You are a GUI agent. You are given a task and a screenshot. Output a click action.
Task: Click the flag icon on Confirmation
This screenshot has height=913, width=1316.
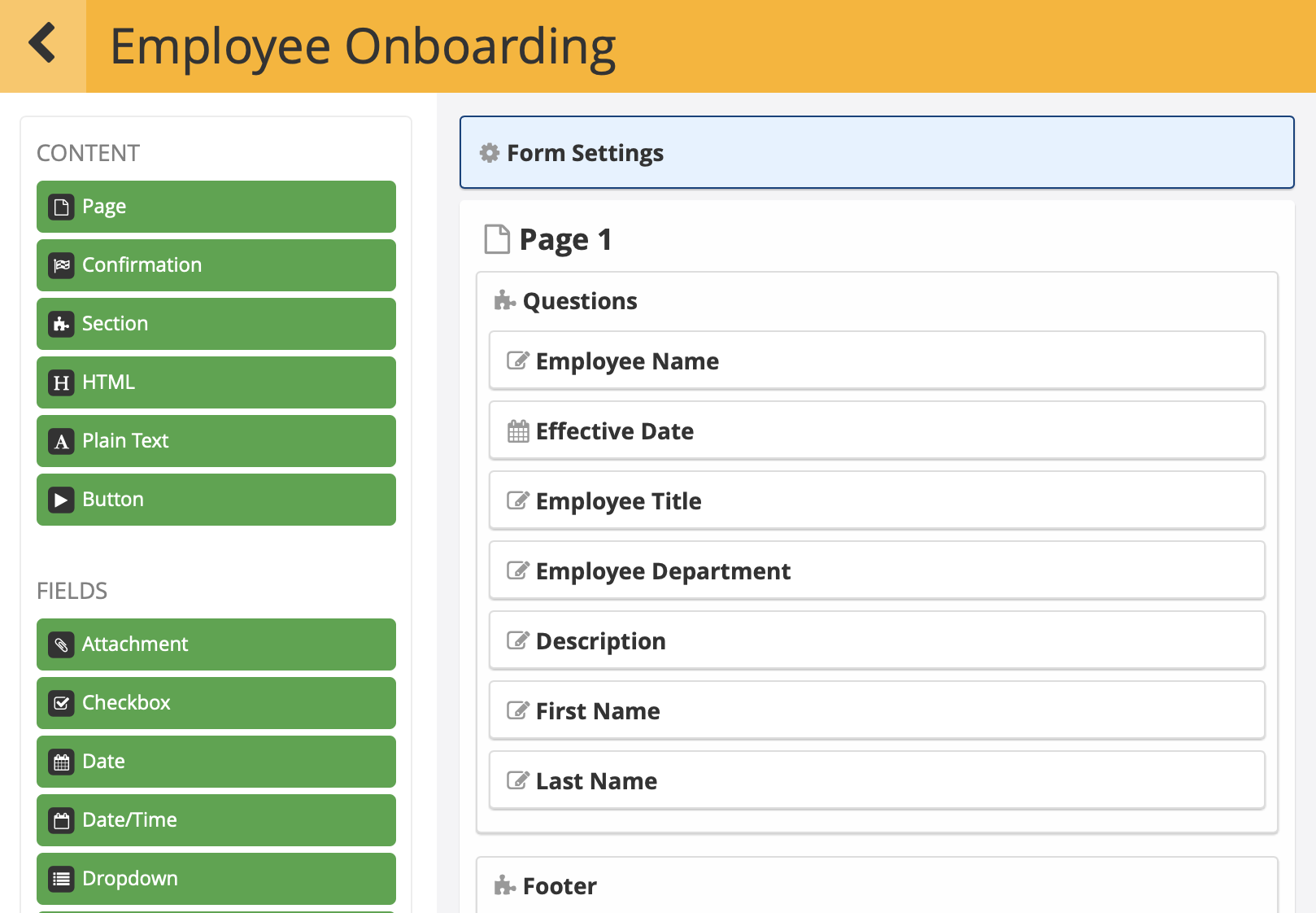pos(62,266)
